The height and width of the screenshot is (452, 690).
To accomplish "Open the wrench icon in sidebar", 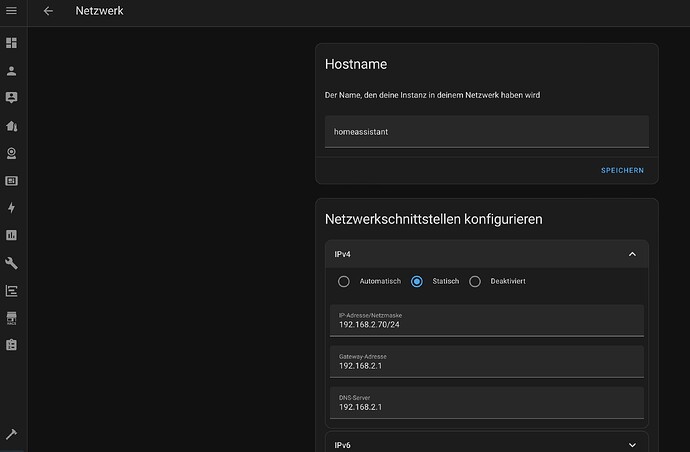I will pyautogui.click(x=11, y=263).
